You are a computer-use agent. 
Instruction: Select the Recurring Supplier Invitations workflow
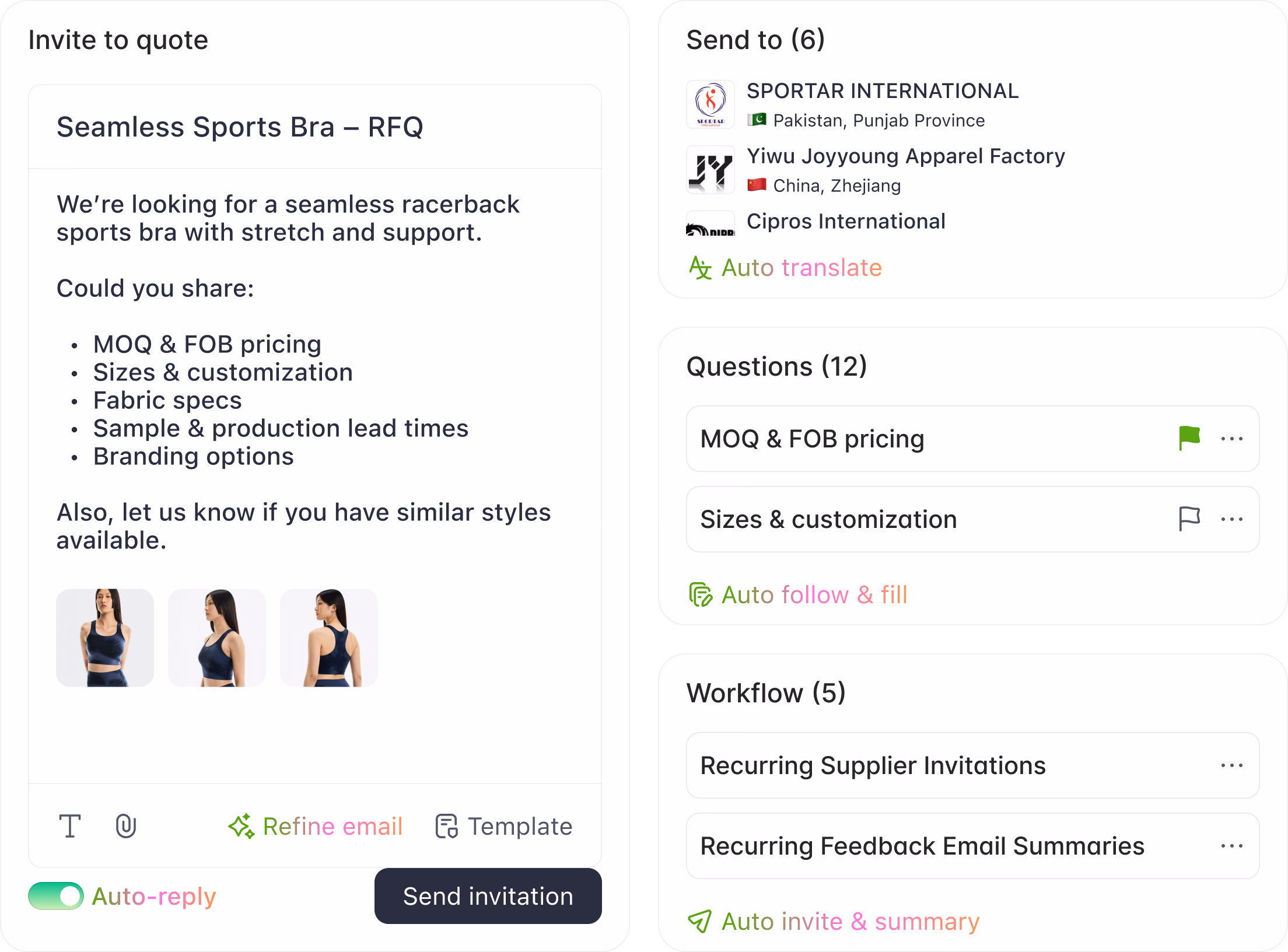(873, 765)
